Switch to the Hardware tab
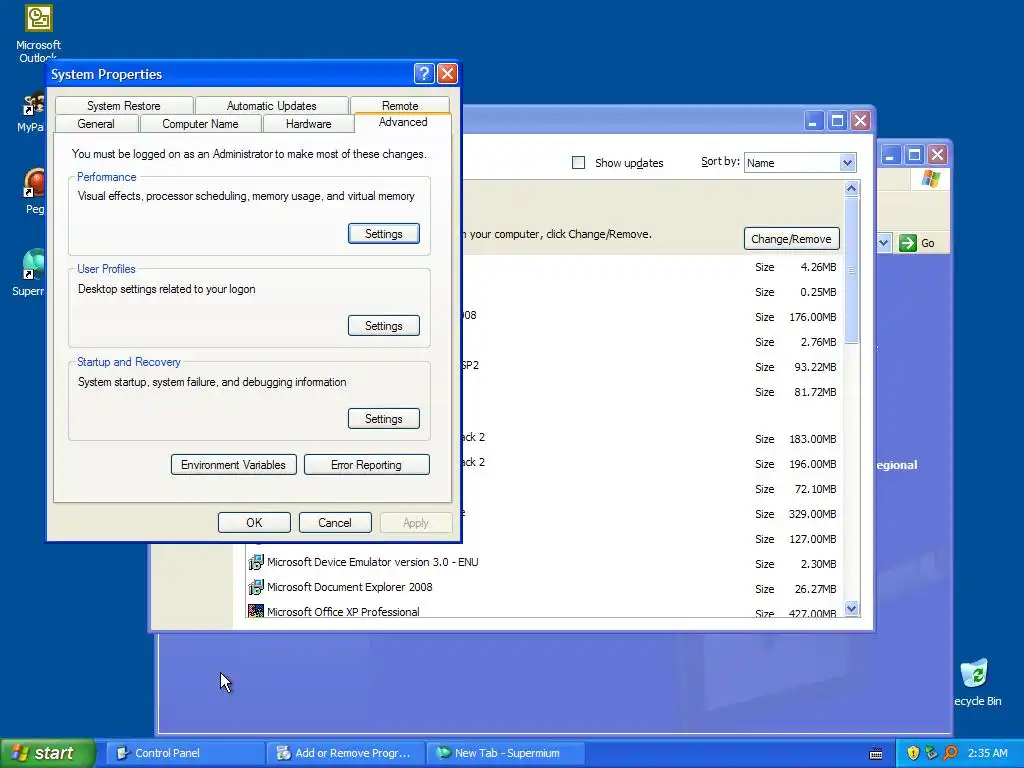Image resolution: width=1024 pixels, height=768 pixels. pos(308,123)
